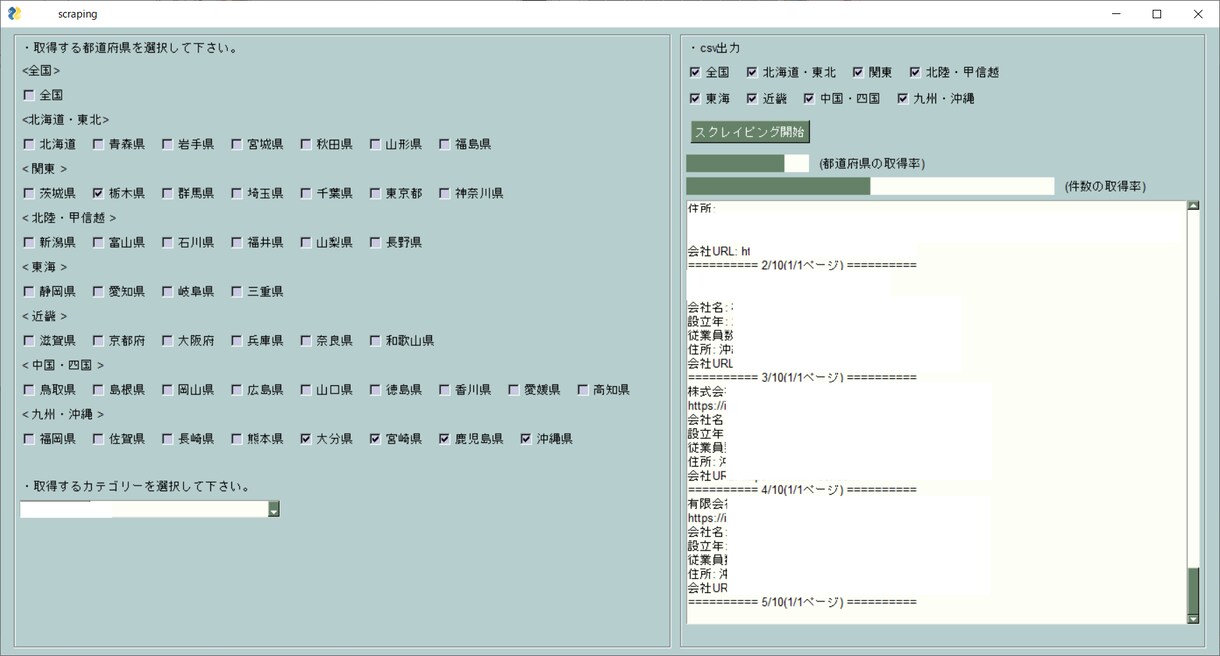1220x656 pixels.
Task: Check the 青森県 checkbox
Action: pos(98,144)
